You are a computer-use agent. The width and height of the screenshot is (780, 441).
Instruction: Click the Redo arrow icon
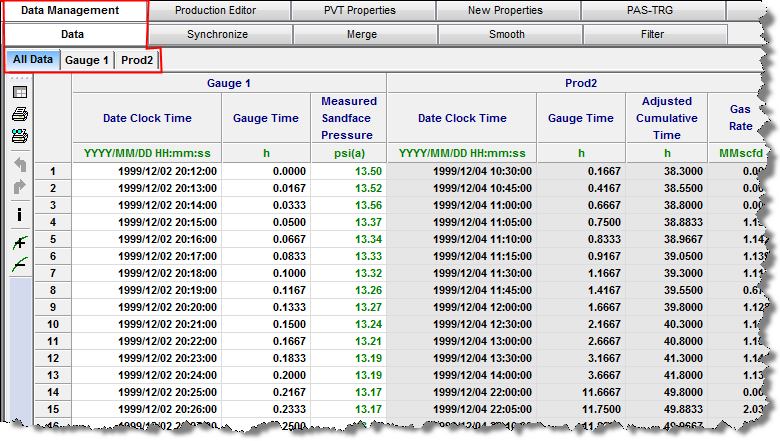[x=19, y=186]
